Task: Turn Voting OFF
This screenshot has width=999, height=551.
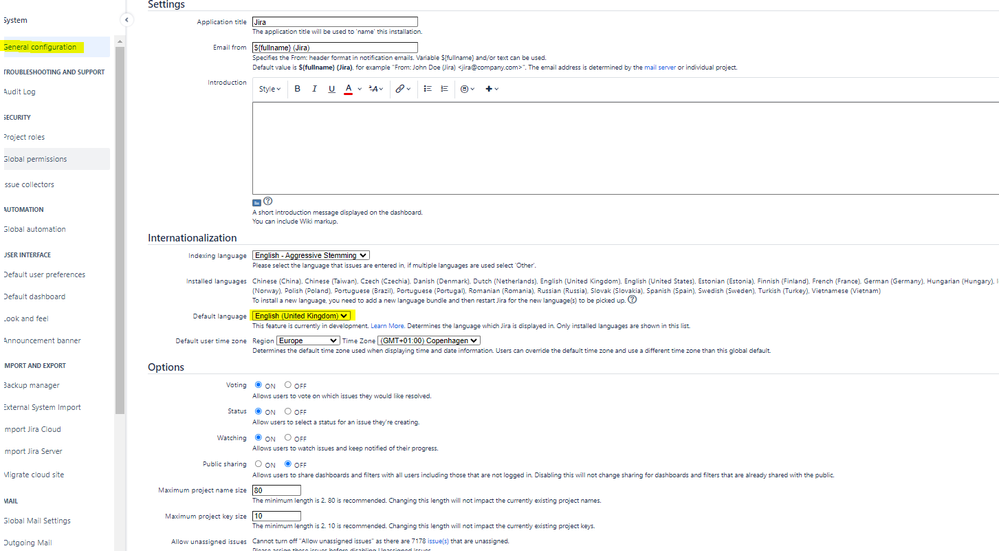Action: point(288,385)
